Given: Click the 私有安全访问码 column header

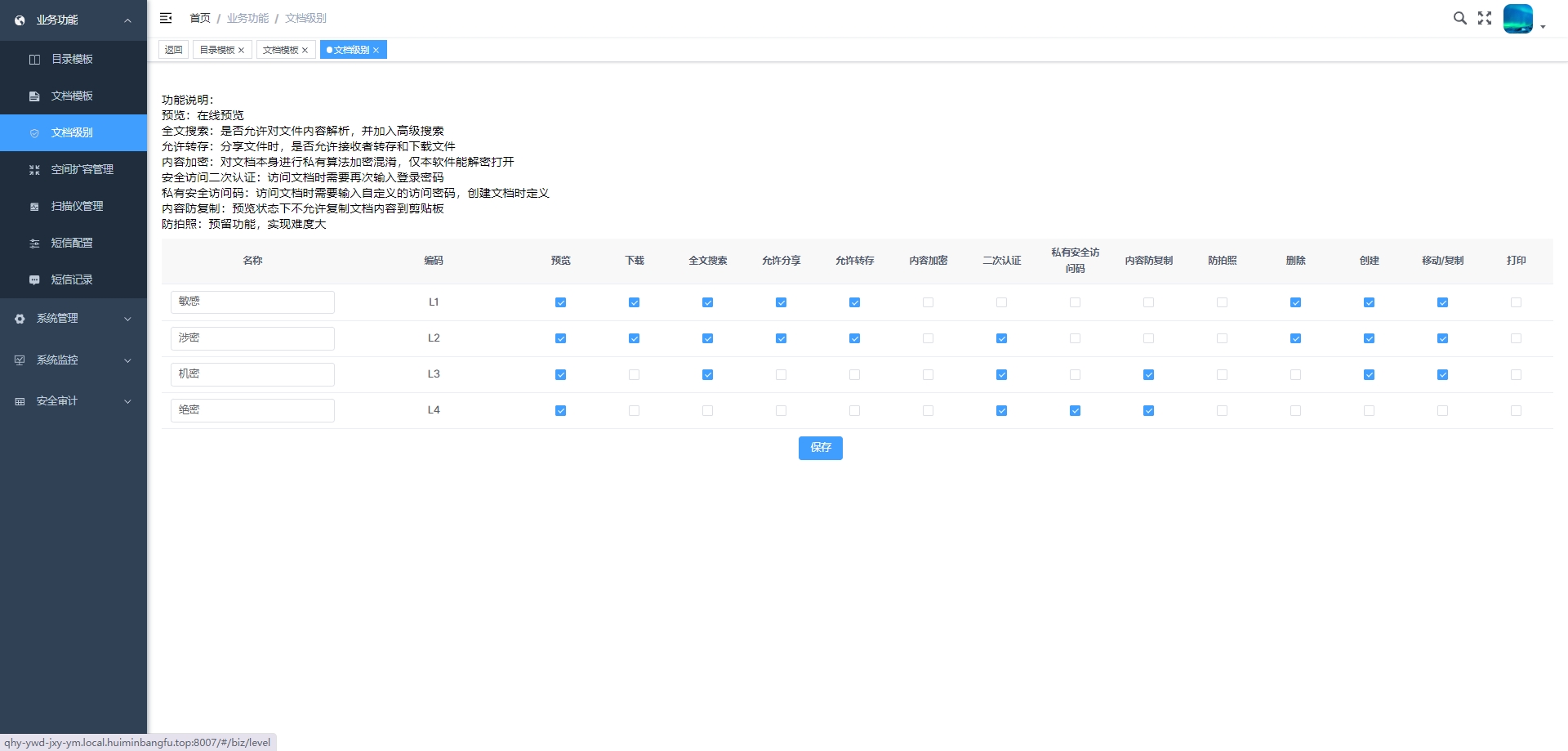Looking at the screenshot, I should (x=1075, y=261).
